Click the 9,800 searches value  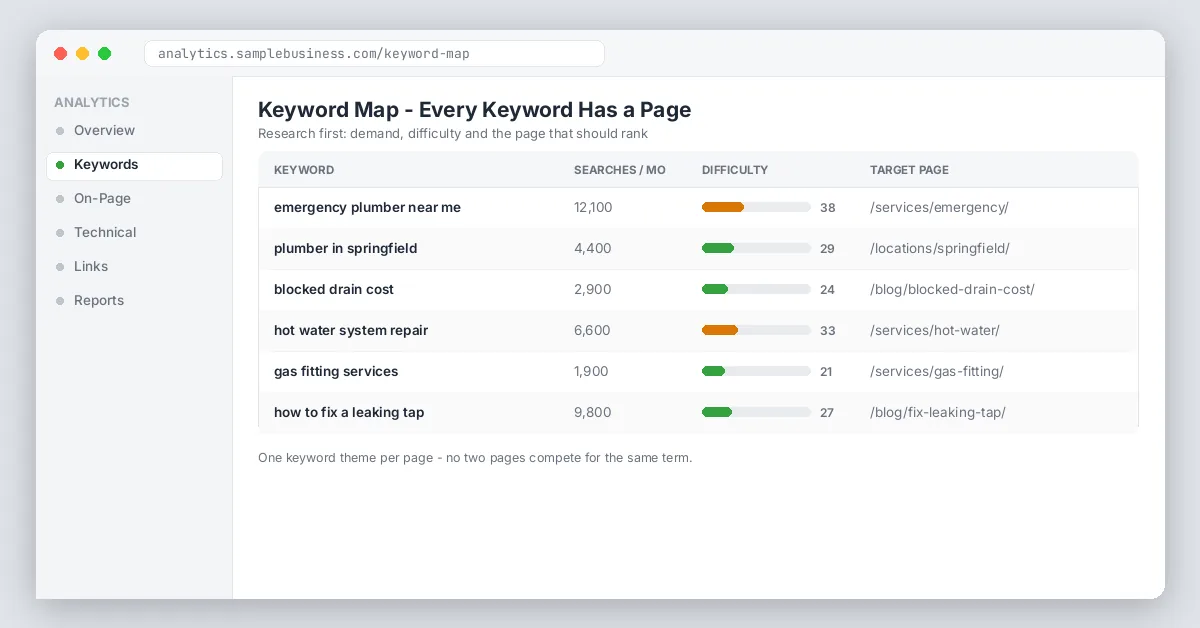coord(592,412)
